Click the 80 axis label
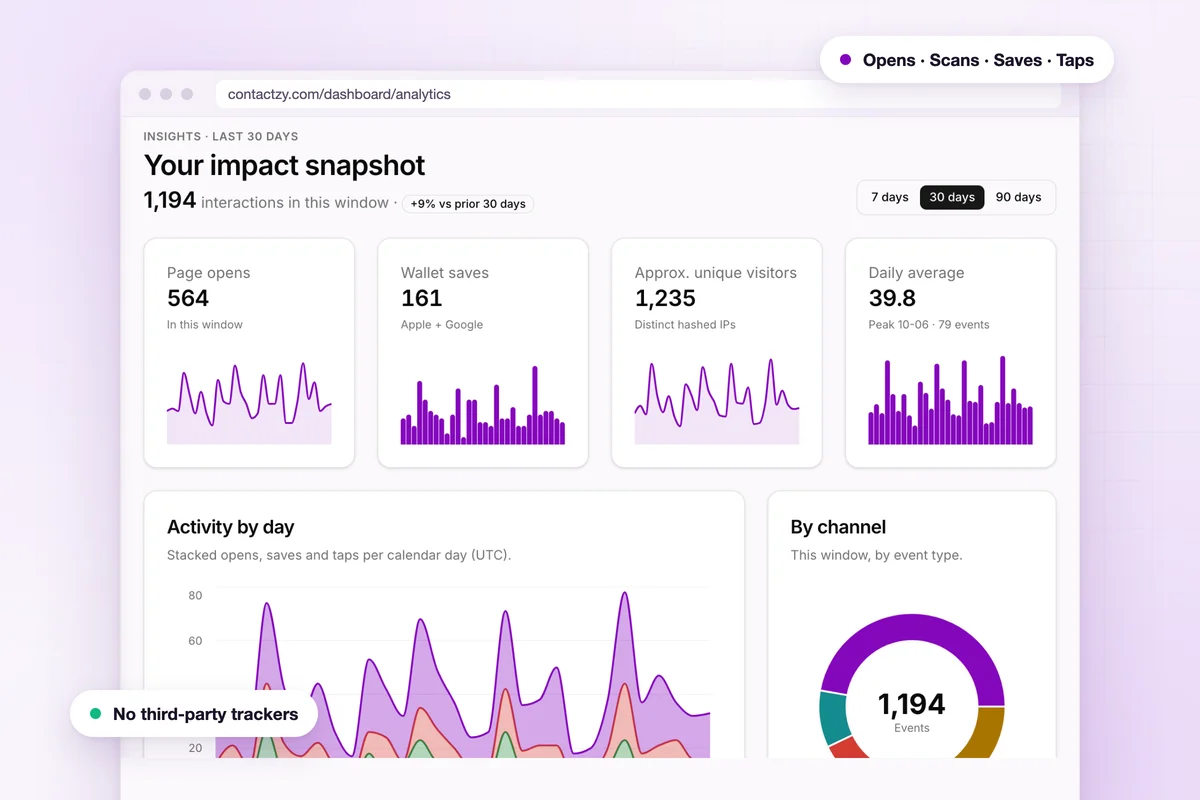The image size is (1200, 800). click(x=195, y=595)
